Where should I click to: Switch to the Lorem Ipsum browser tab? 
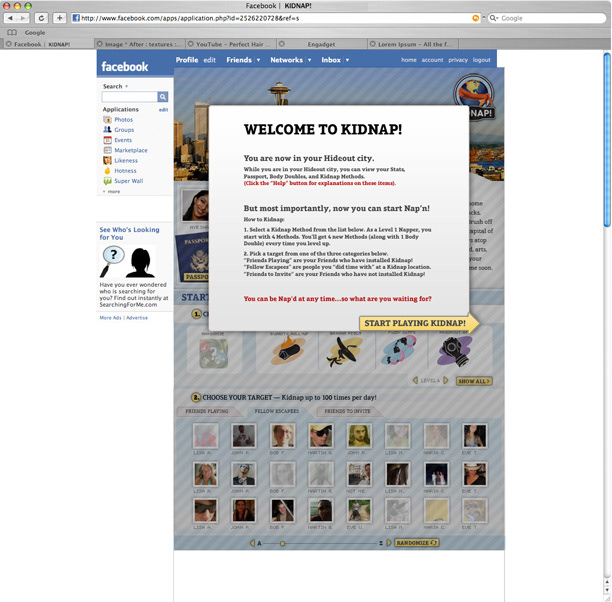click(x=413, y=44)
